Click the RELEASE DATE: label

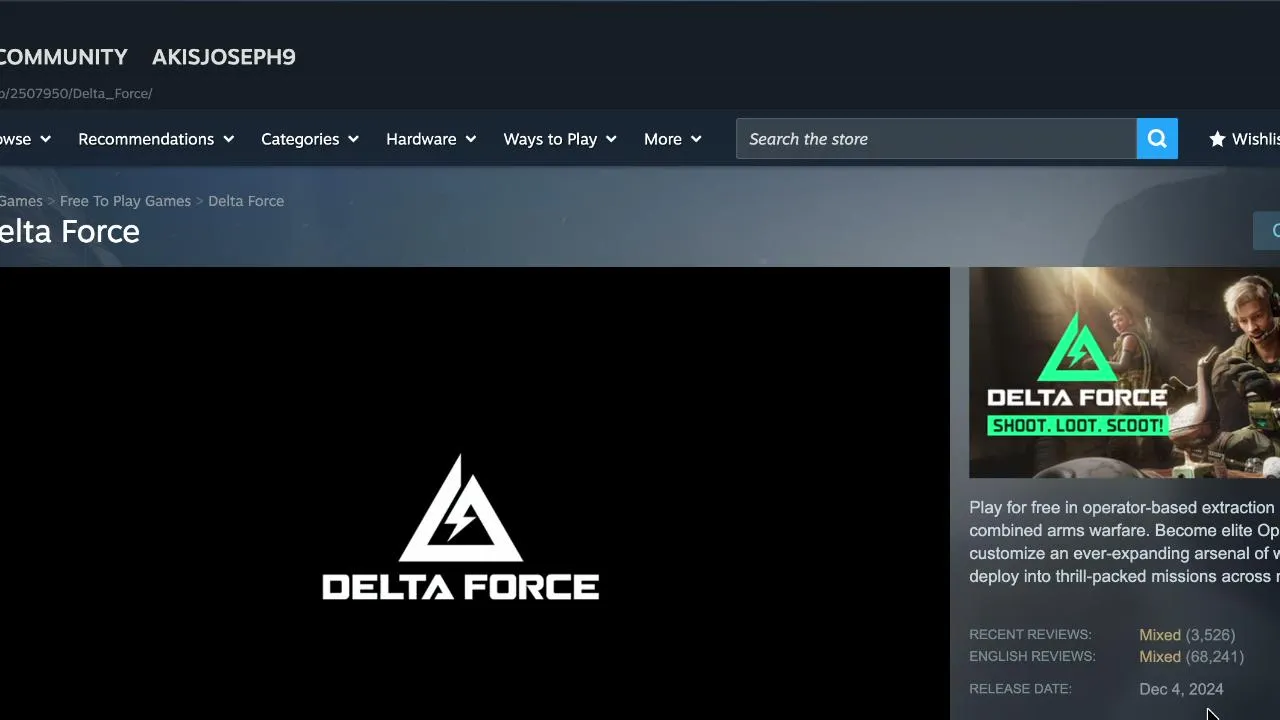click(x=1020, y=689)
